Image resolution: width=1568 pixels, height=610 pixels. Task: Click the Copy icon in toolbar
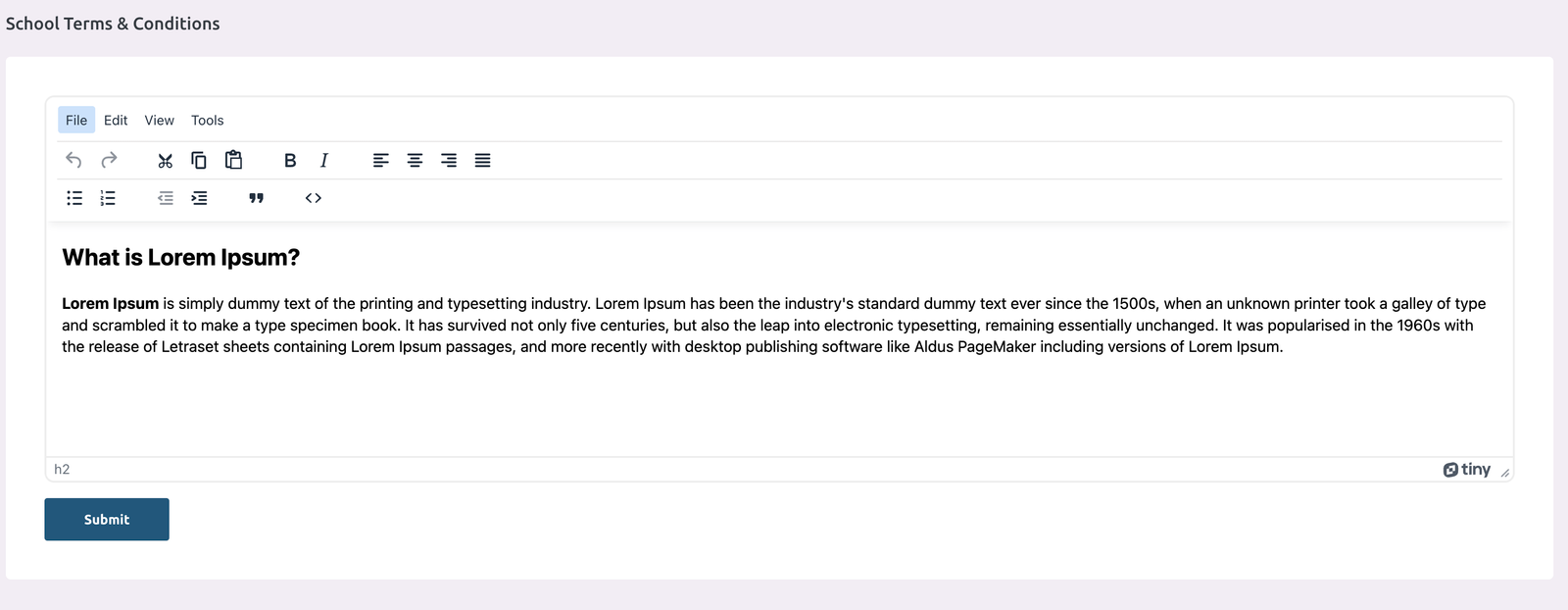199,160
